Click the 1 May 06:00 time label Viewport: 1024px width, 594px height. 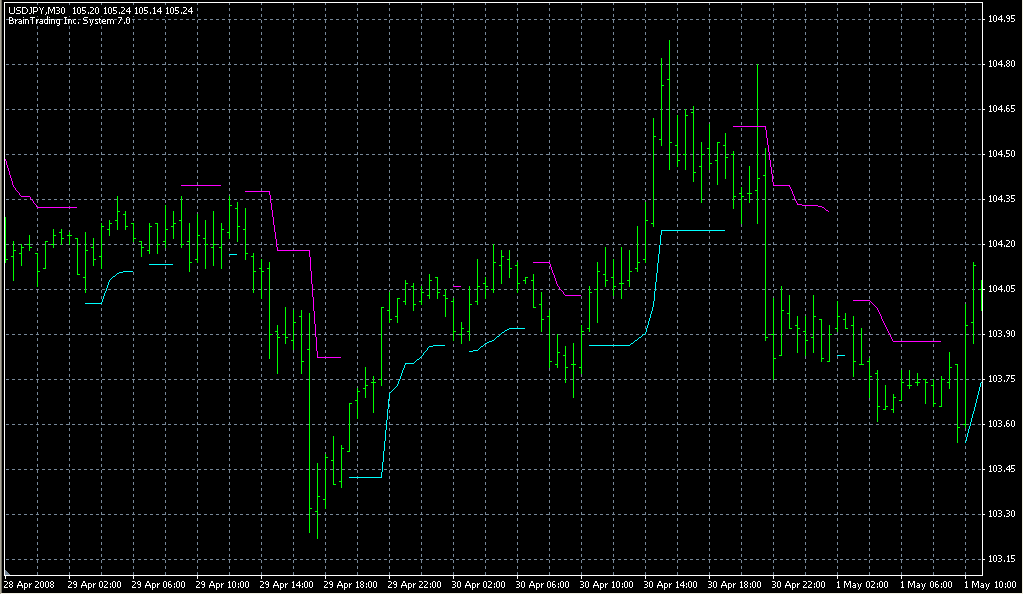pyautogui.click(x=926, y=585)
